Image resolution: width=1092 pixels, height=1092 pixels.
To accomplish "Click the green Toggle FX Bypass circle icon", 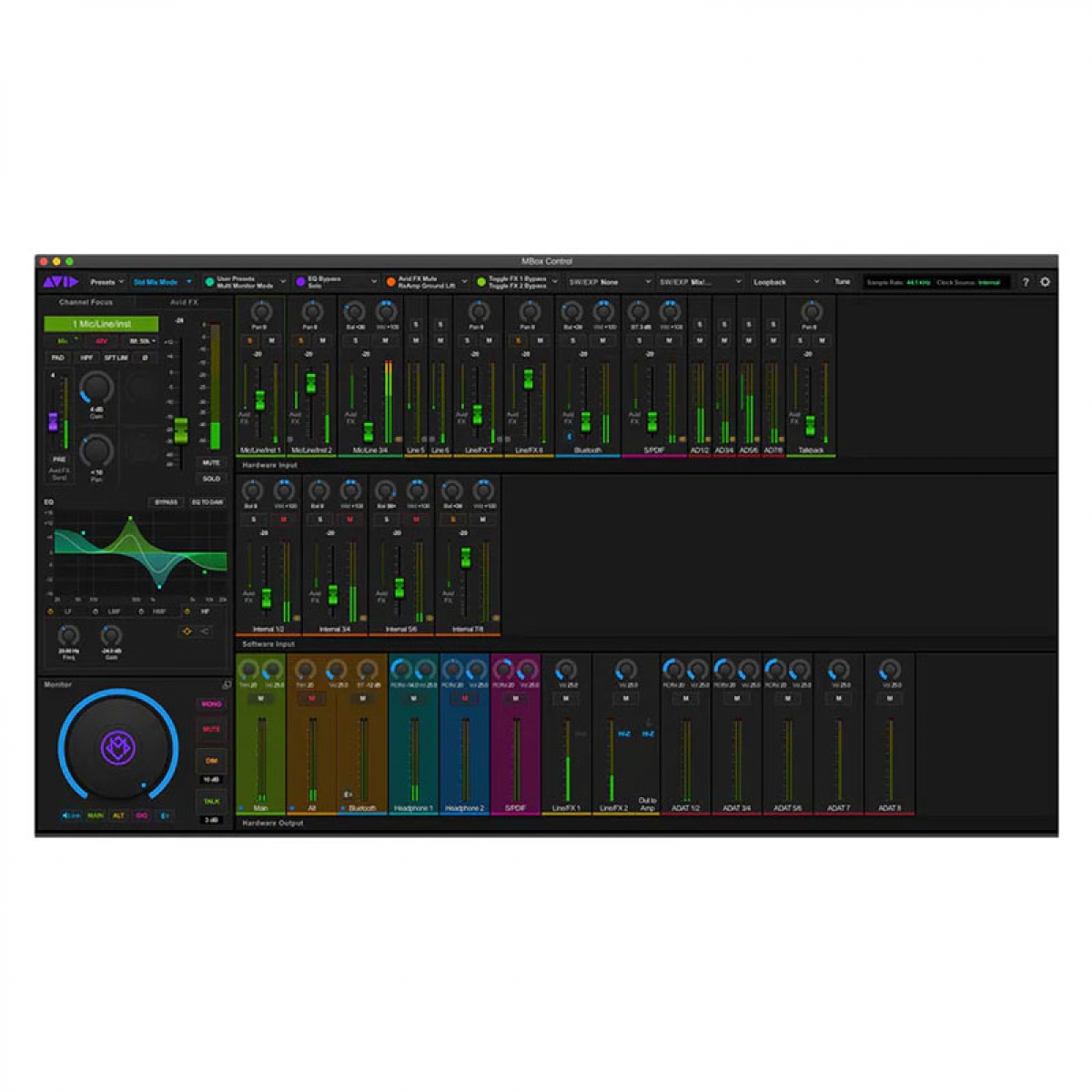I will pos(480,282).
